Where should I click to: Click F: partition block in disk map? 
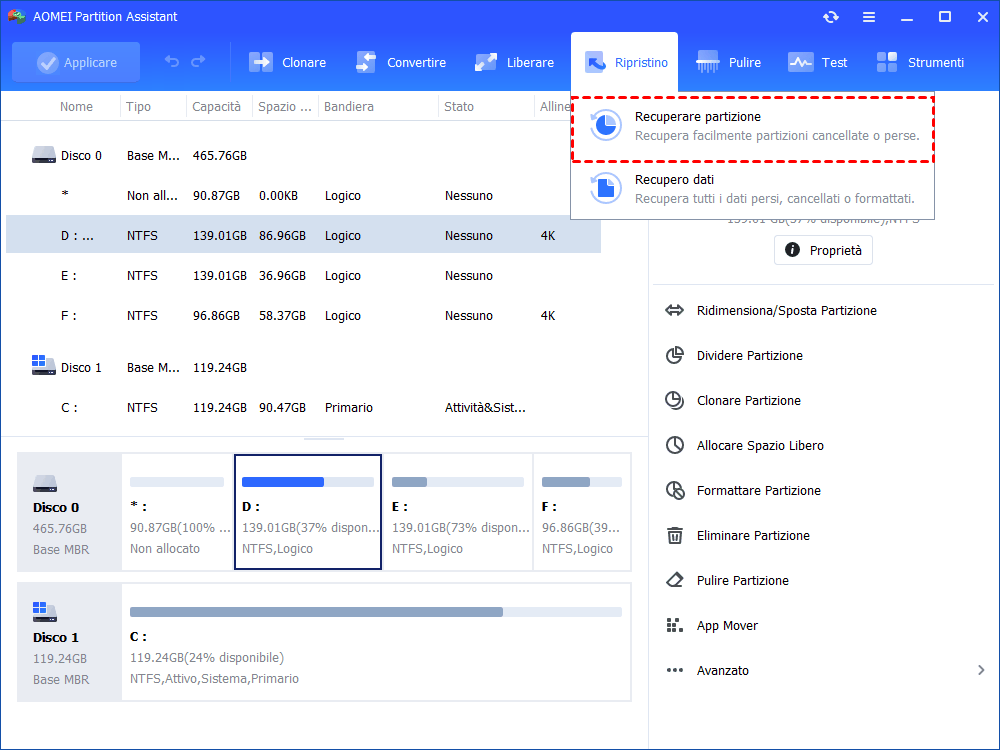click(x=582, y=512)
